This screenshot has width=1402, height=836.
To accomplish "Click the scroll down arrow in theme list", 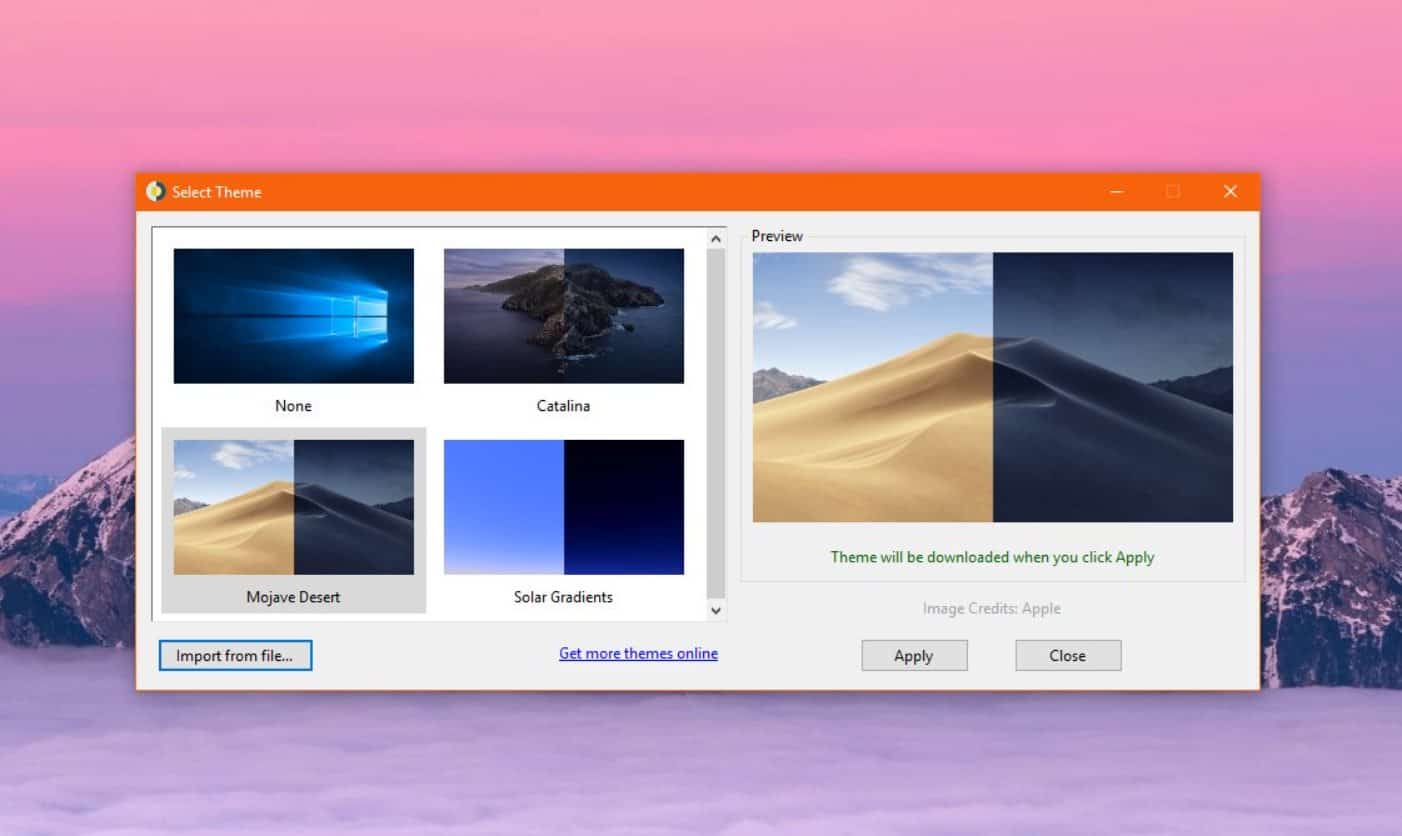I will coord(715,609).
